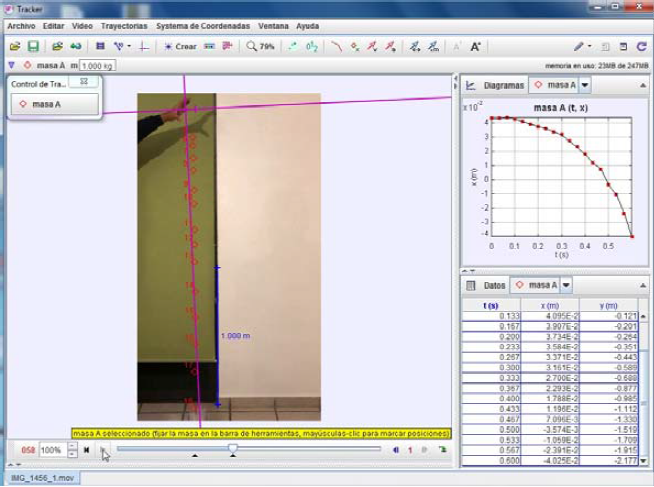The width and height of the screenshot is (654, 487).
Task: Expand the playback rate spinner up arrow
Action: tap(72, 447)
